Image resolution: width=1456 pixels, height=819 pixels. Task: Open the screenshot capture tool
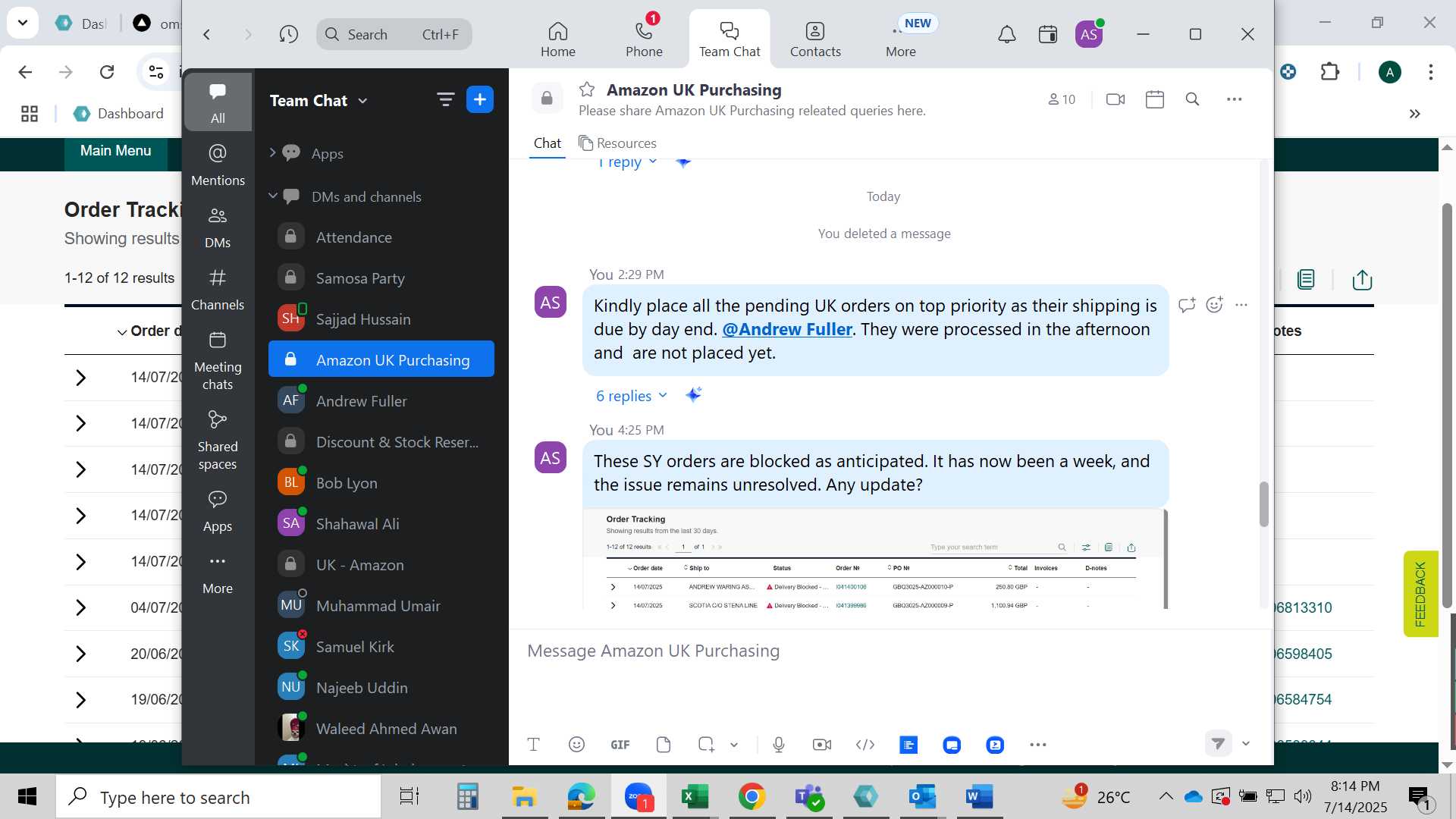[x=706, y=745]
